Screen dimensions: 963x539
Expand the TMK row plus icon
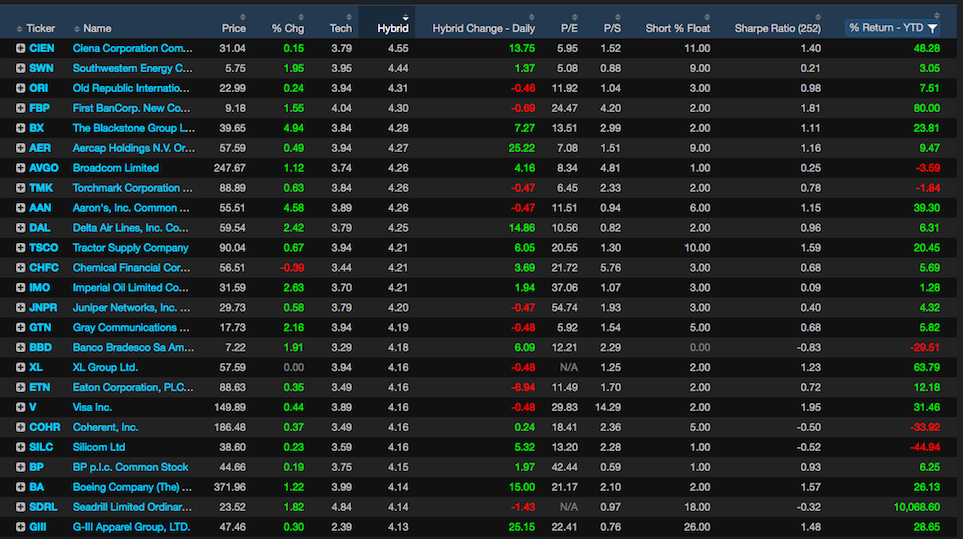[20, 188]
